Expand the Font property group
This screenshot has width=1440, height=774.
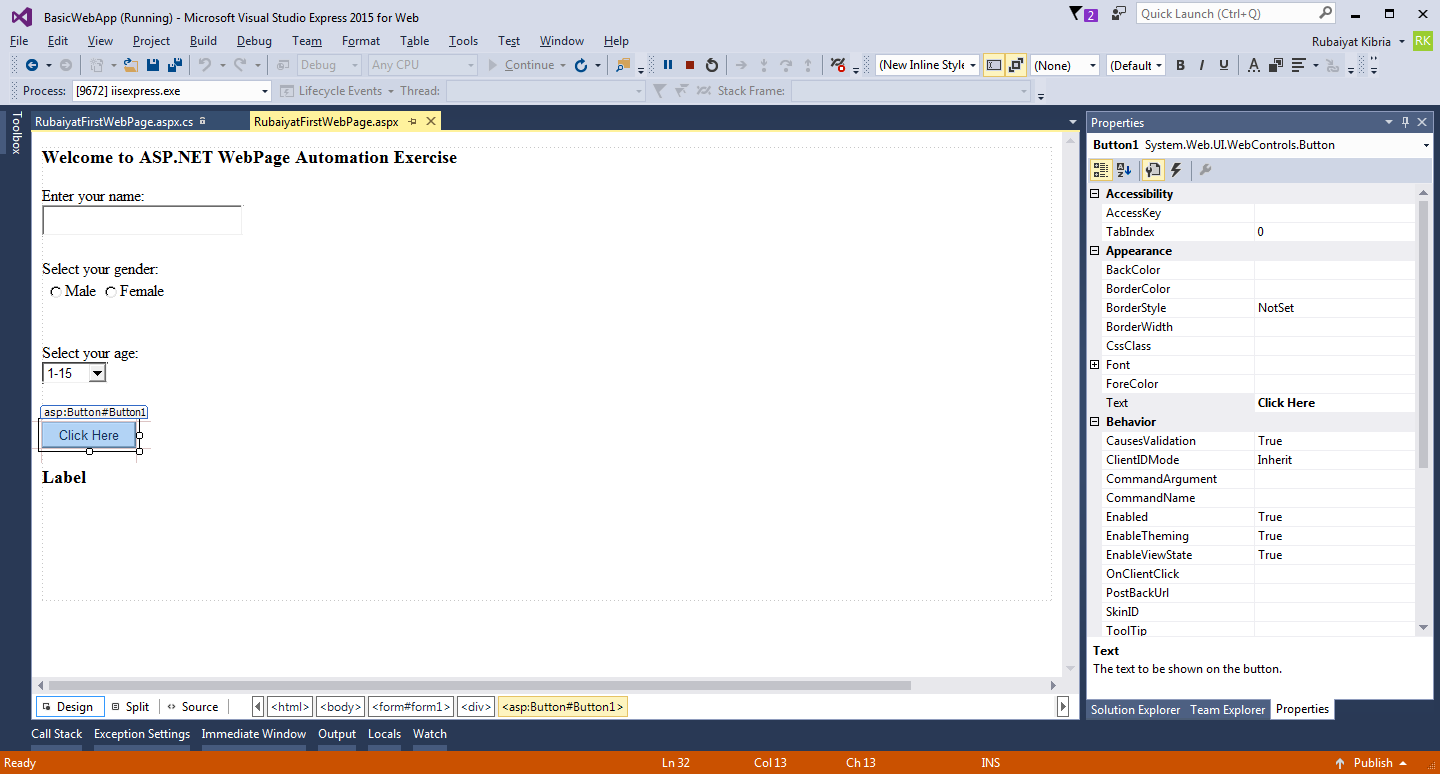(1095, 365)
